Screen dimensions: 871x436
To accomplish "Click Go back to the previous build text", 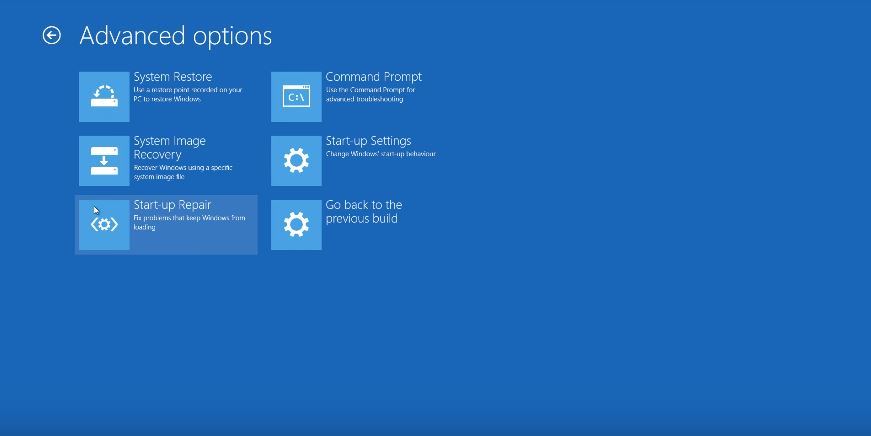I will tap(364, 212).
